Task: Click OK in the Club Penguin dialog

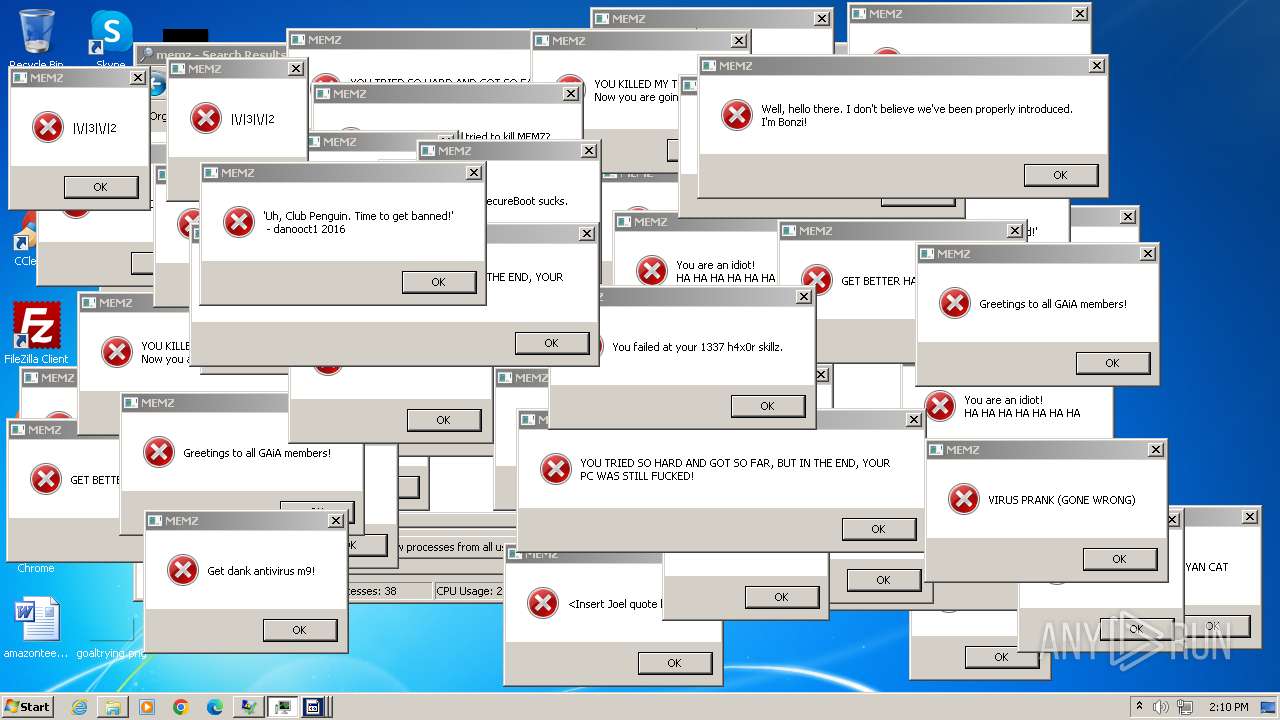Action: point(439,282)
